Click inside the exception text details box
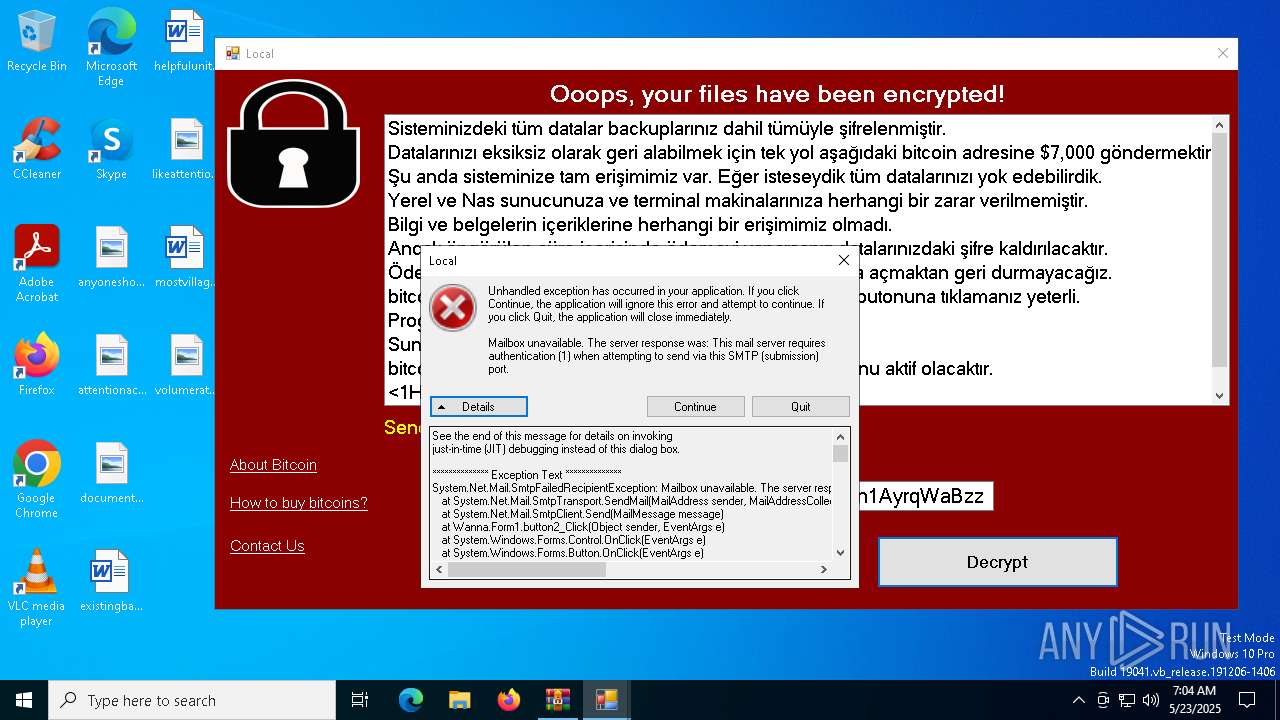 point(631,494)
